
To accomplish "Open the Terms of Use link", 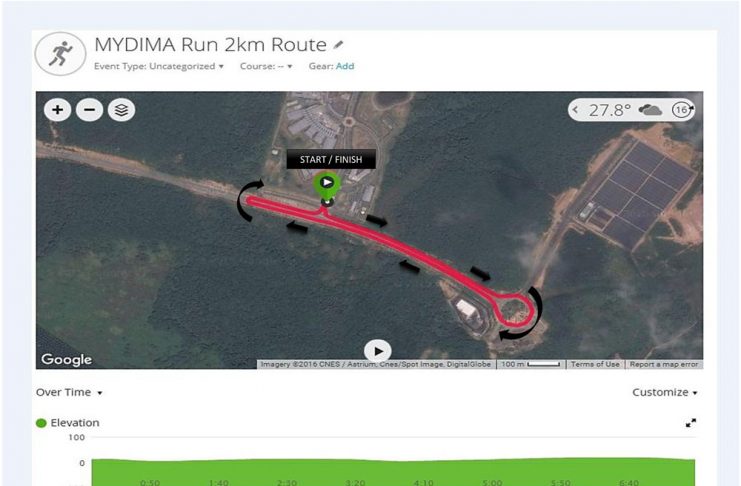I will click(595, 364).
